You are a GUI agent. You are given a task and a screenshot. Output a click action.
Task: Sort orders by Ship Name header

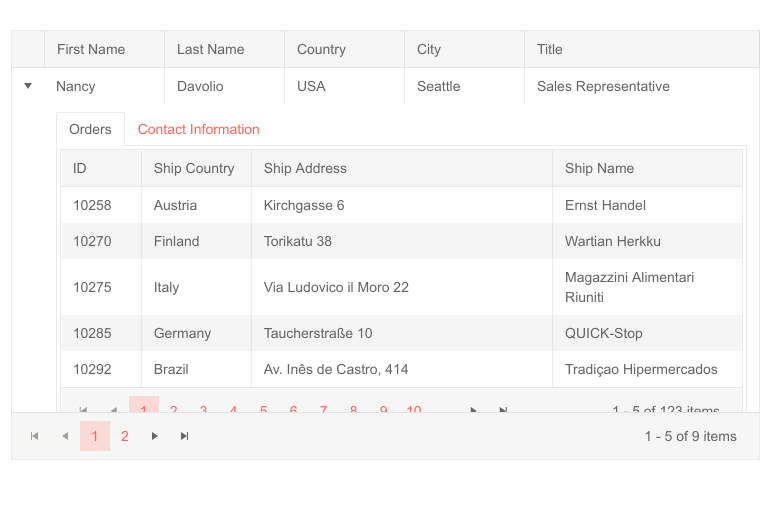647,168
